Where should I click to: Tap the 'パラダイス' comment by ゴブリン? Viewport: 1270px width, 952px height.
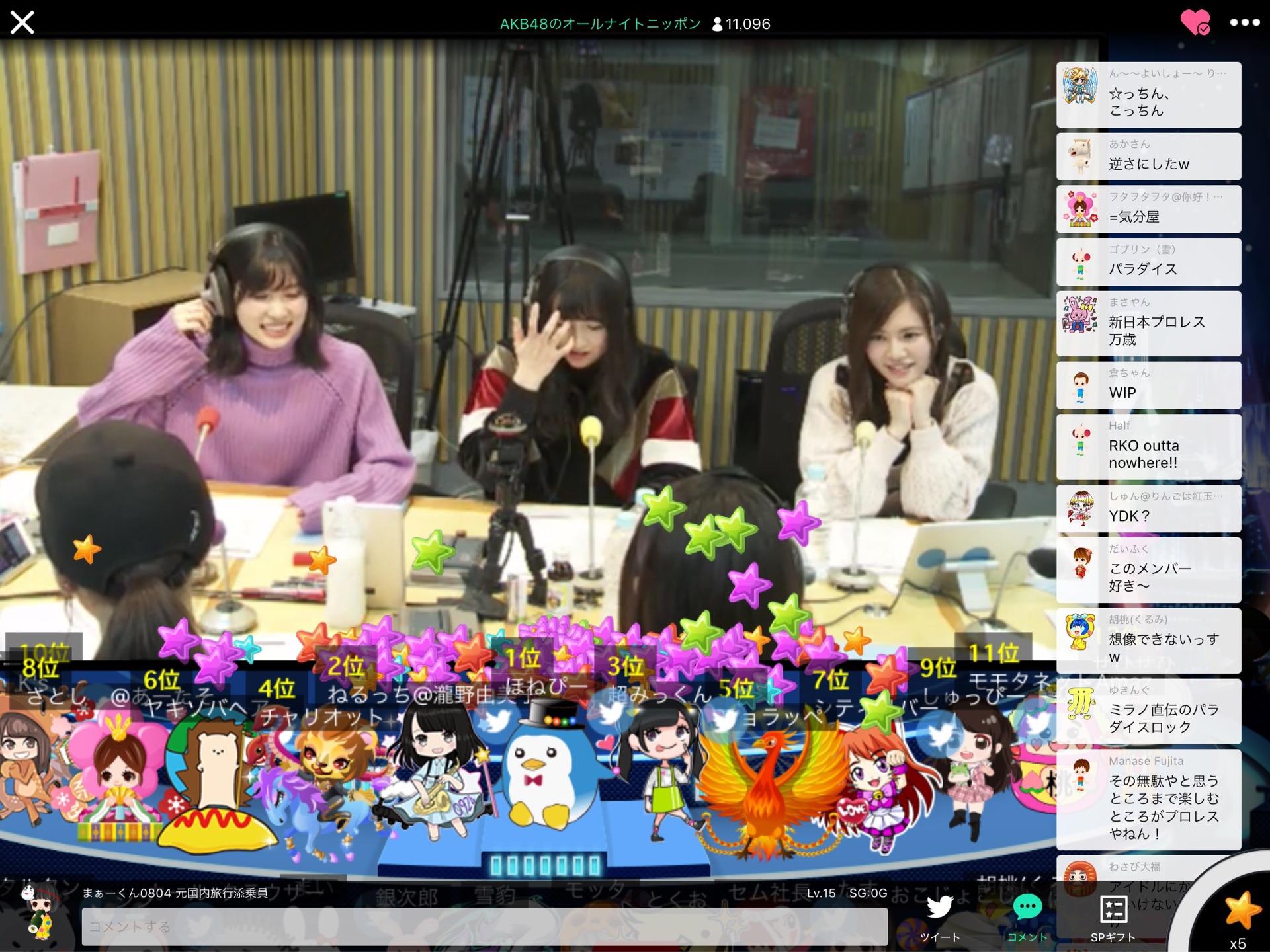[1148, 262]
